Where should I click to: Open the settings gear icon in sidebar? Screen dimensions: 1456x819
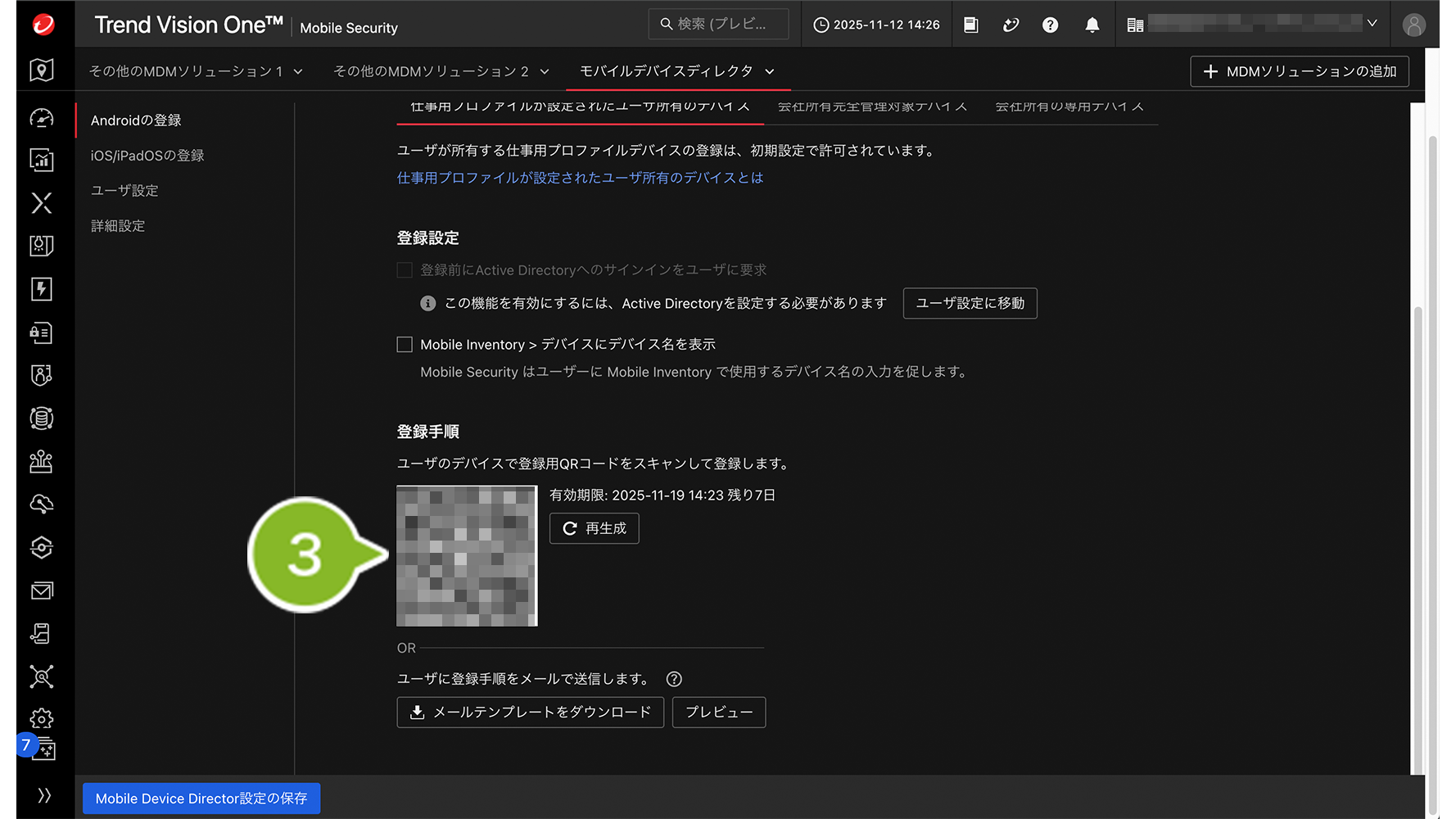[42, 718]
